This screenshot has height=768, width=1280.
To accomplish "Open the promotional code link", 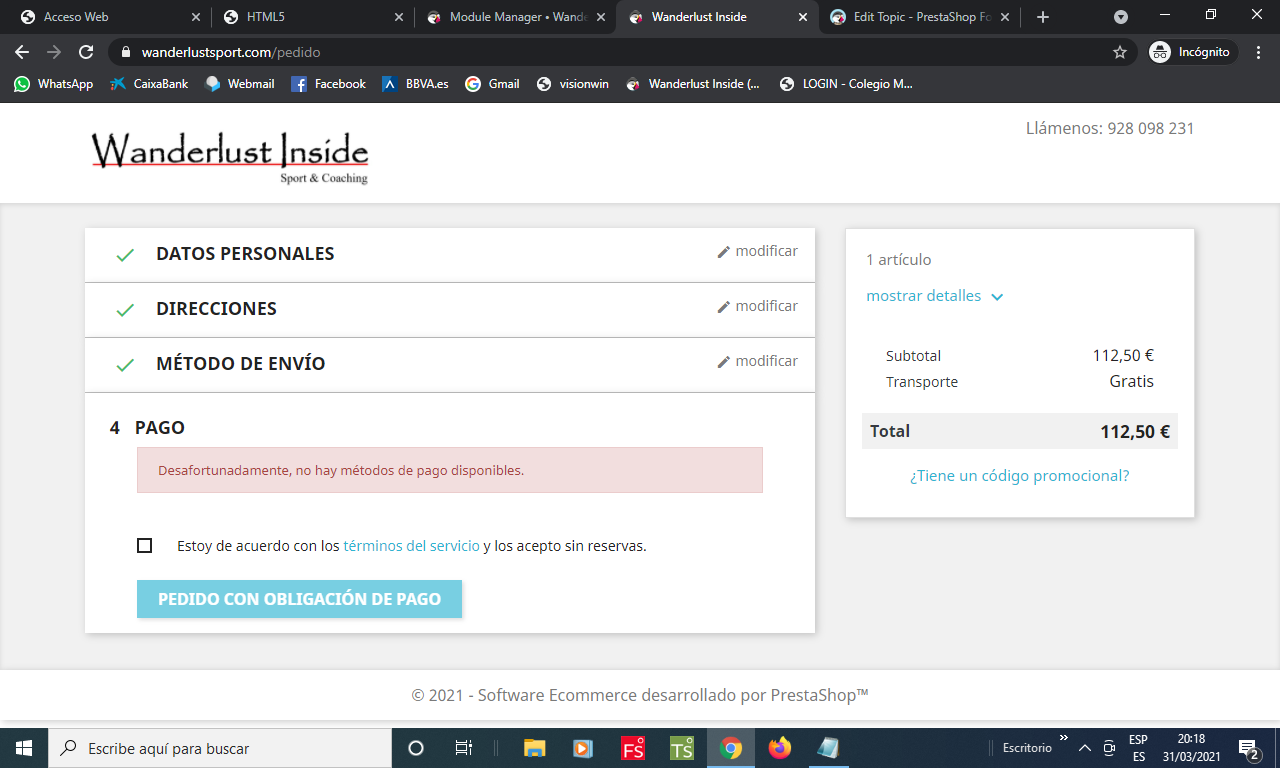I will click(1019, 476).
